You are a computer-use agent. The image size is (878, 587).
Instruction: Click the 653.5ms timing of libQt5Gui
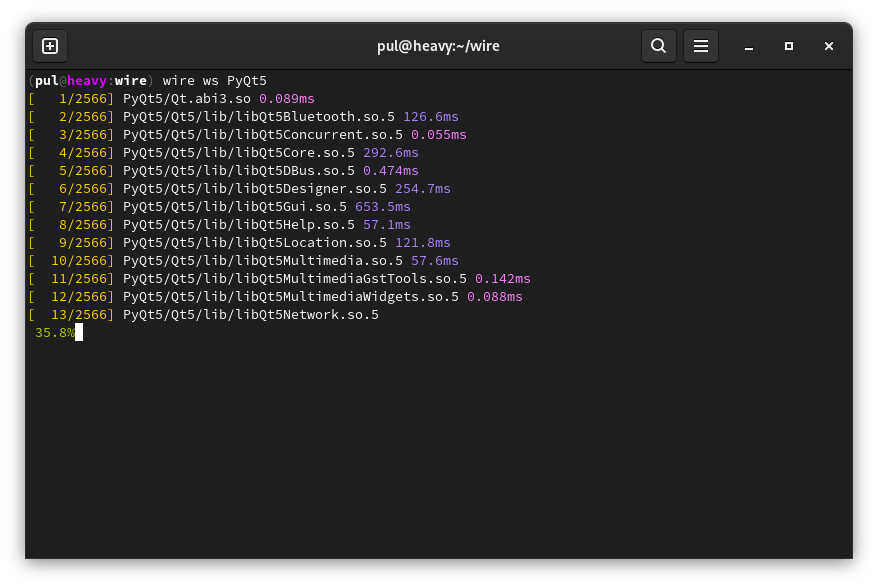coord(383,207)
